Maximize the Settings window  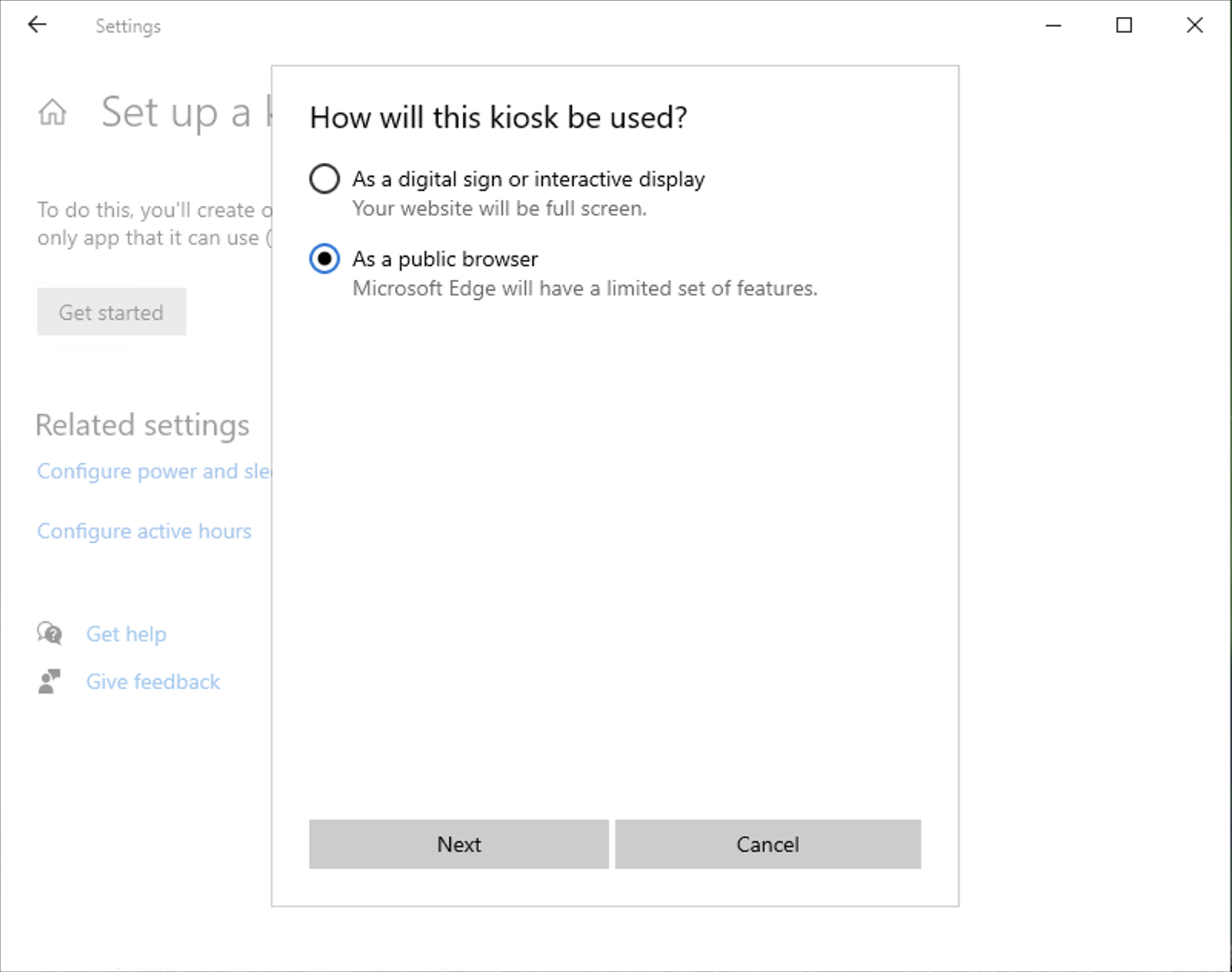[1124, 25]
